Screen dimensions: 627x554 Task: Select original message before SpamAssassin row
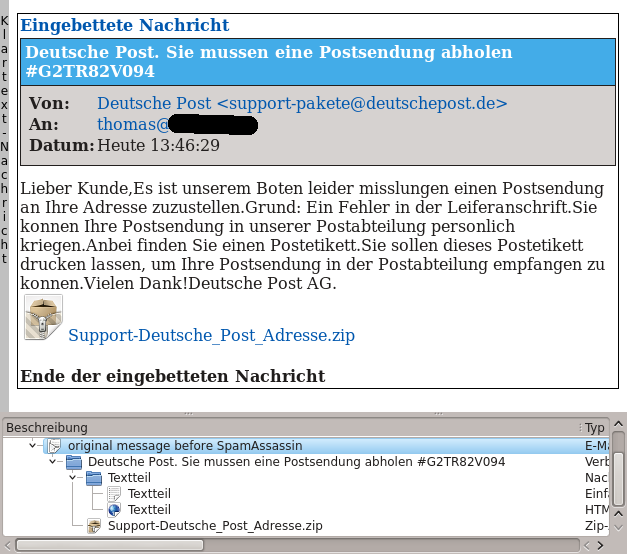[x=185, y=445]
